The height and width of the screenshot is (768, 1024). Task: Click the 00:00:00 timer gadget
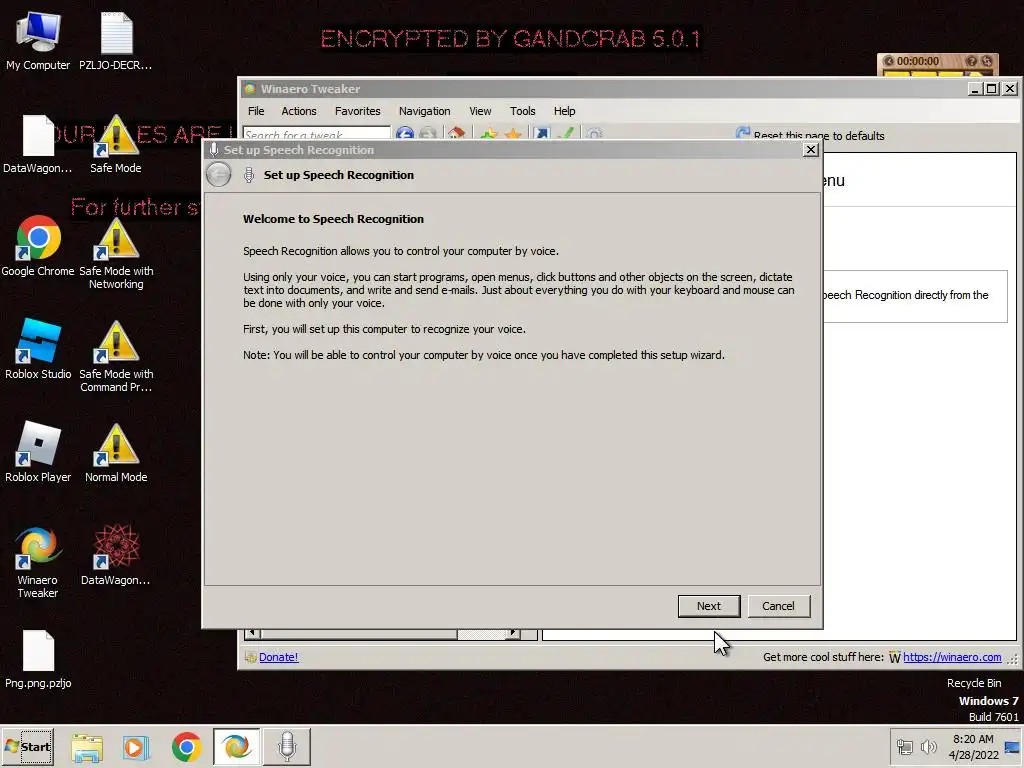tap(918, 61)
